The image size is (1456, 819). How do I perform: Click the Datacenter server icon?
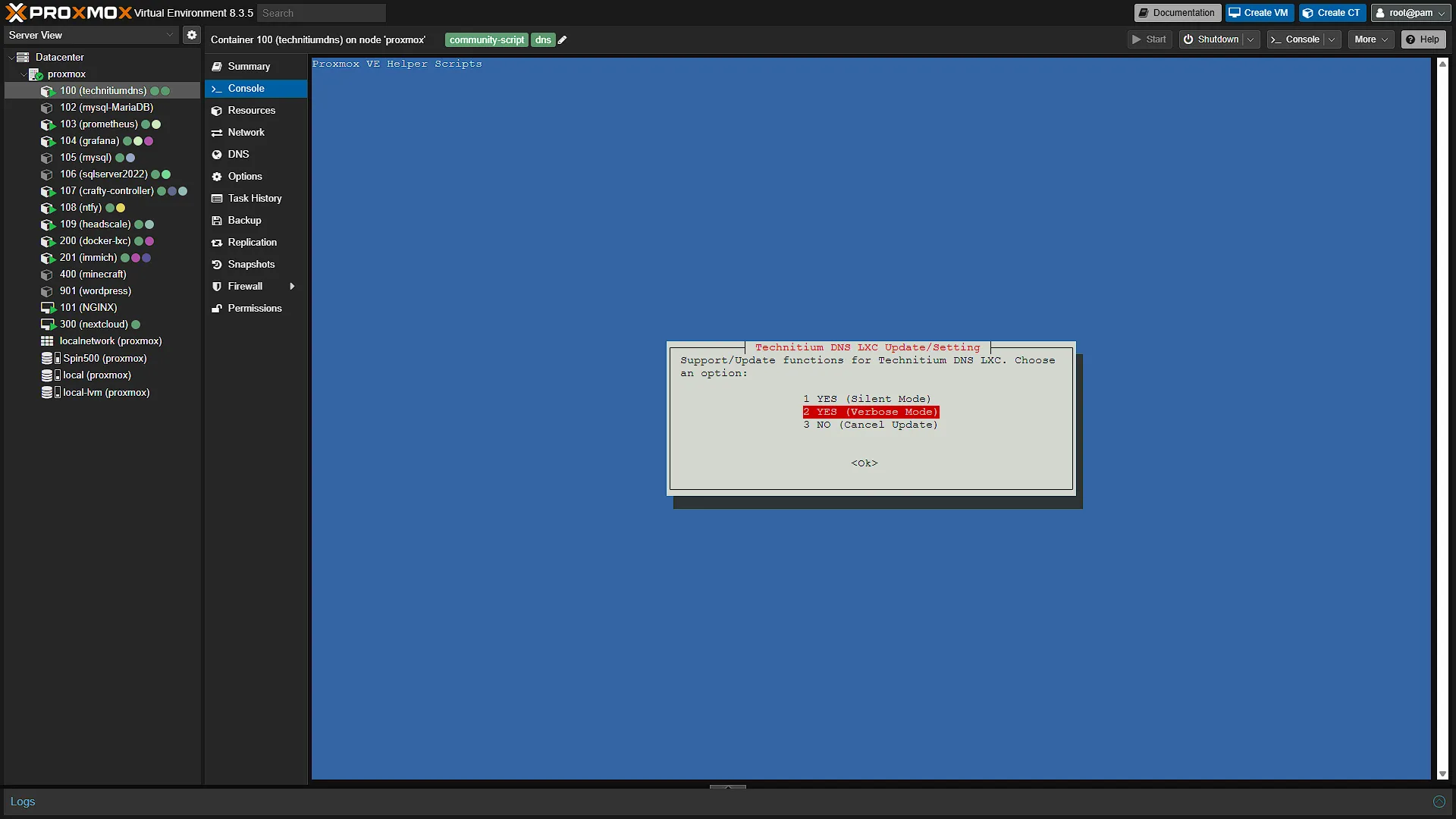click(x=24, y=58)
